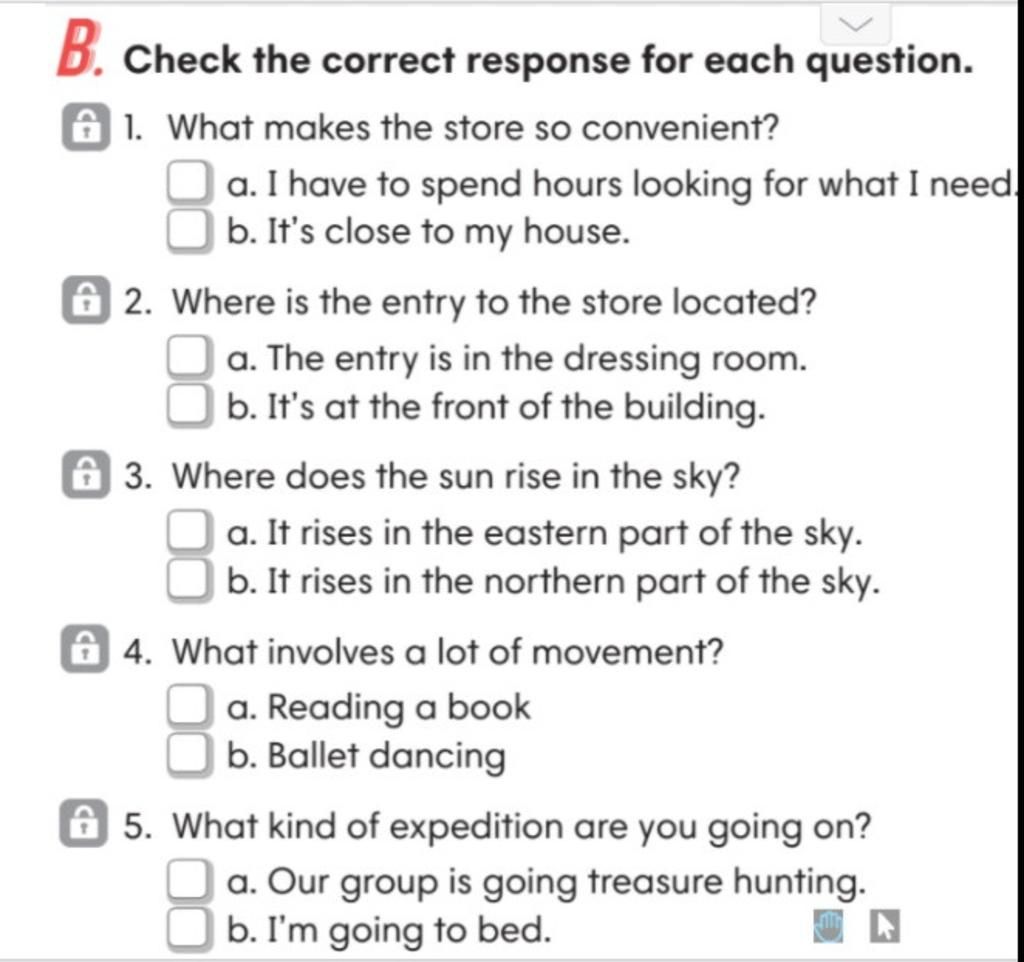The width and height of the screenshot is (1024, 962).
Task: Click the lock icon beside question 5
Action: [x=86, y=826]
